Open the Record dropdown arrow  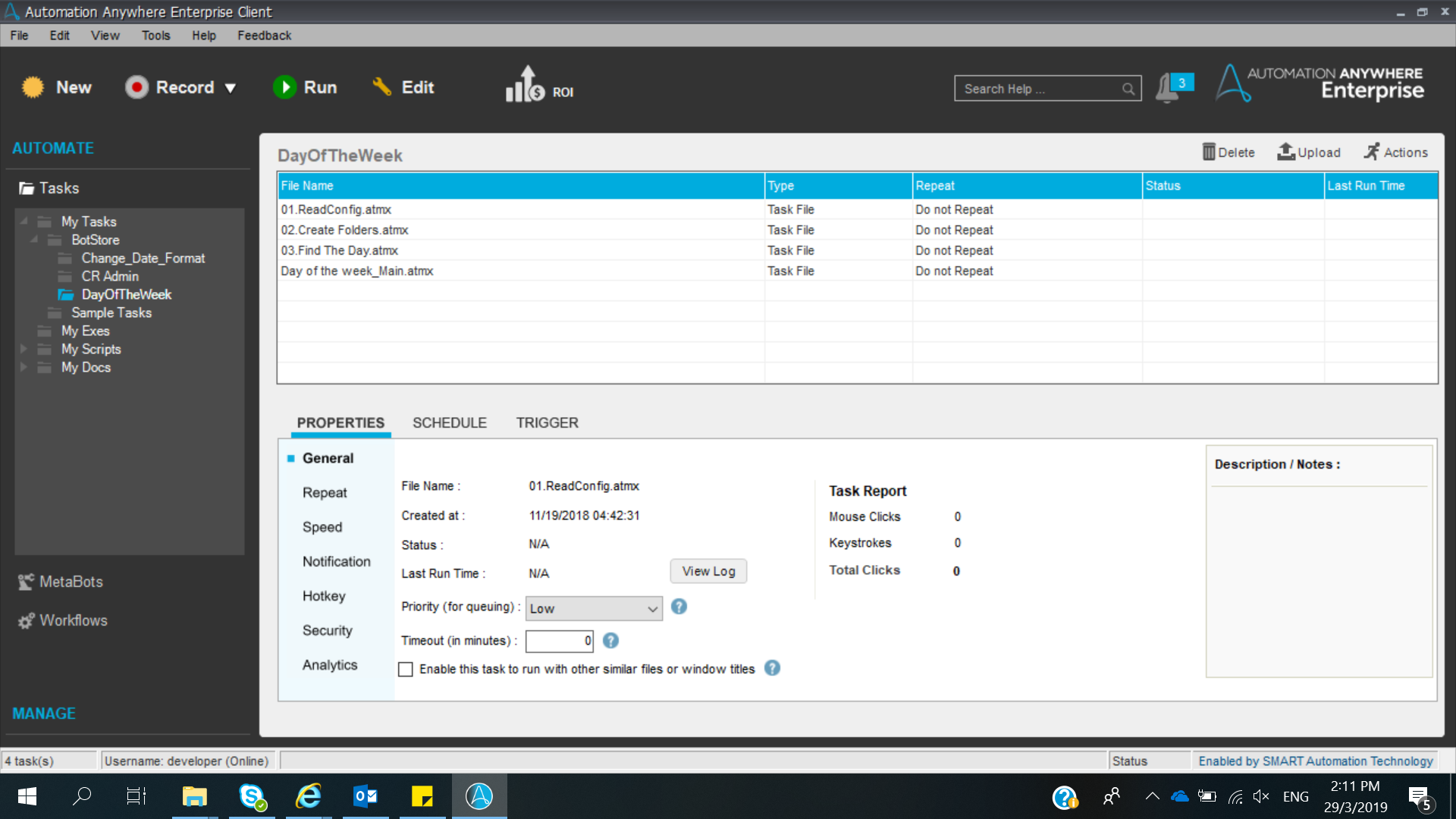[231, 88]
